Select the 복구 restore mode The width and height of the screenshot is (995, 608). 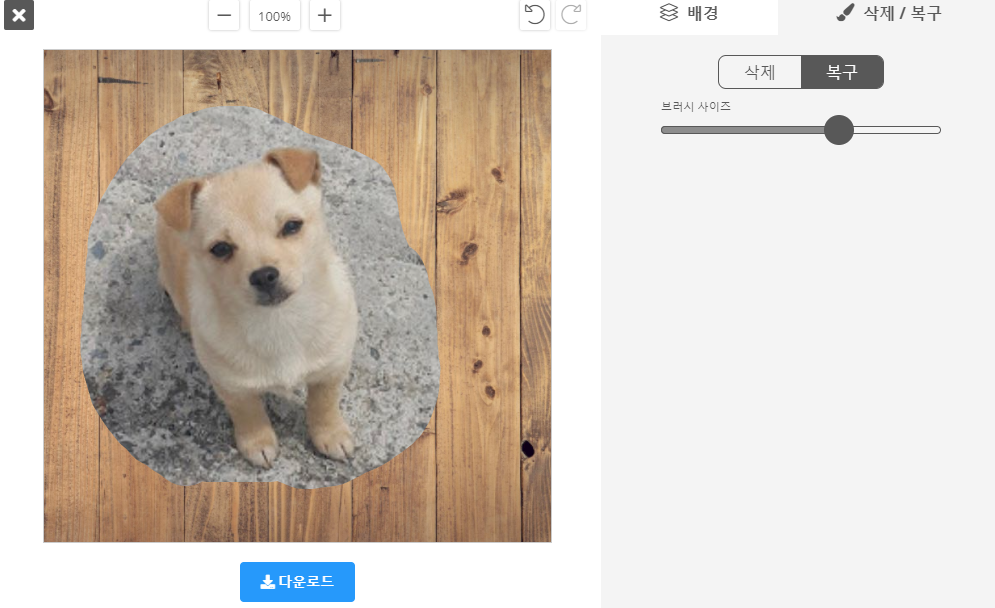click(842, 72)
